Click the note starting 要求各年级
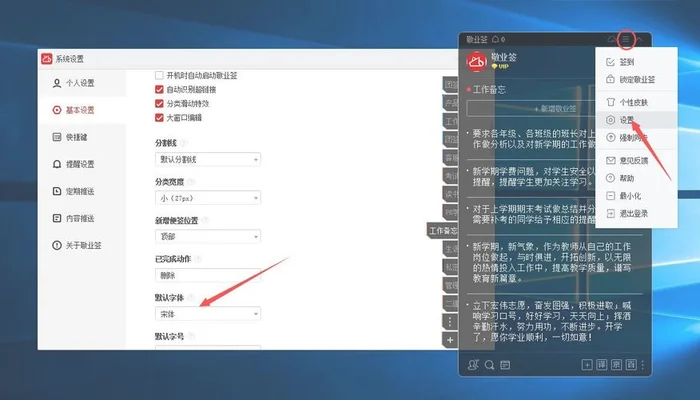The width and height of the screenshot is (700, 400). click(x=534, y=139)
